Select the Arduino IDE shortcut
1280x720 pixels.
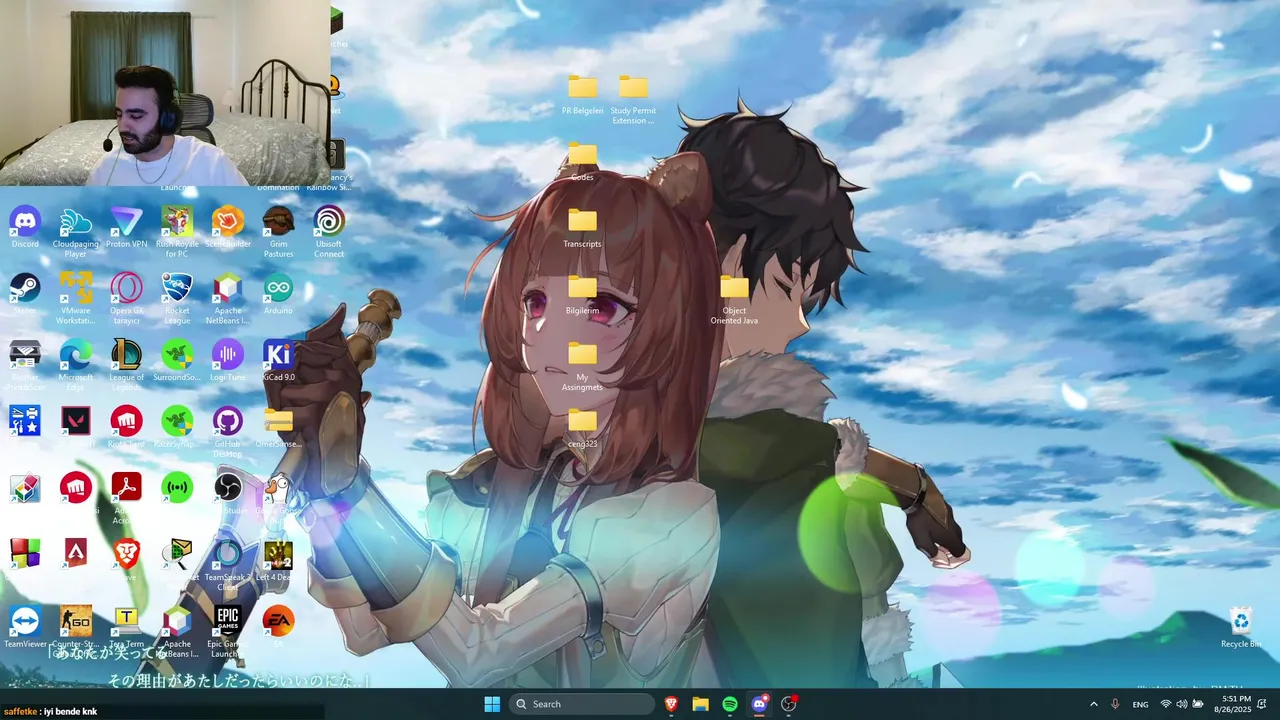click(278, 294)
